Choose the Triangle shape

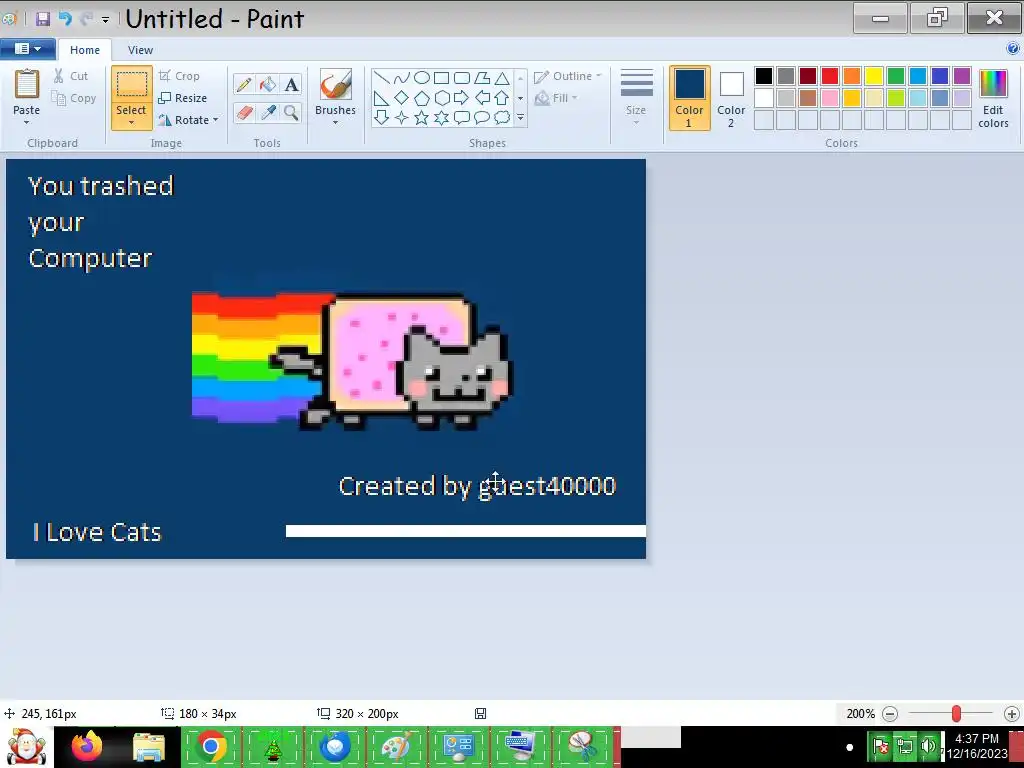click(502, 78)
